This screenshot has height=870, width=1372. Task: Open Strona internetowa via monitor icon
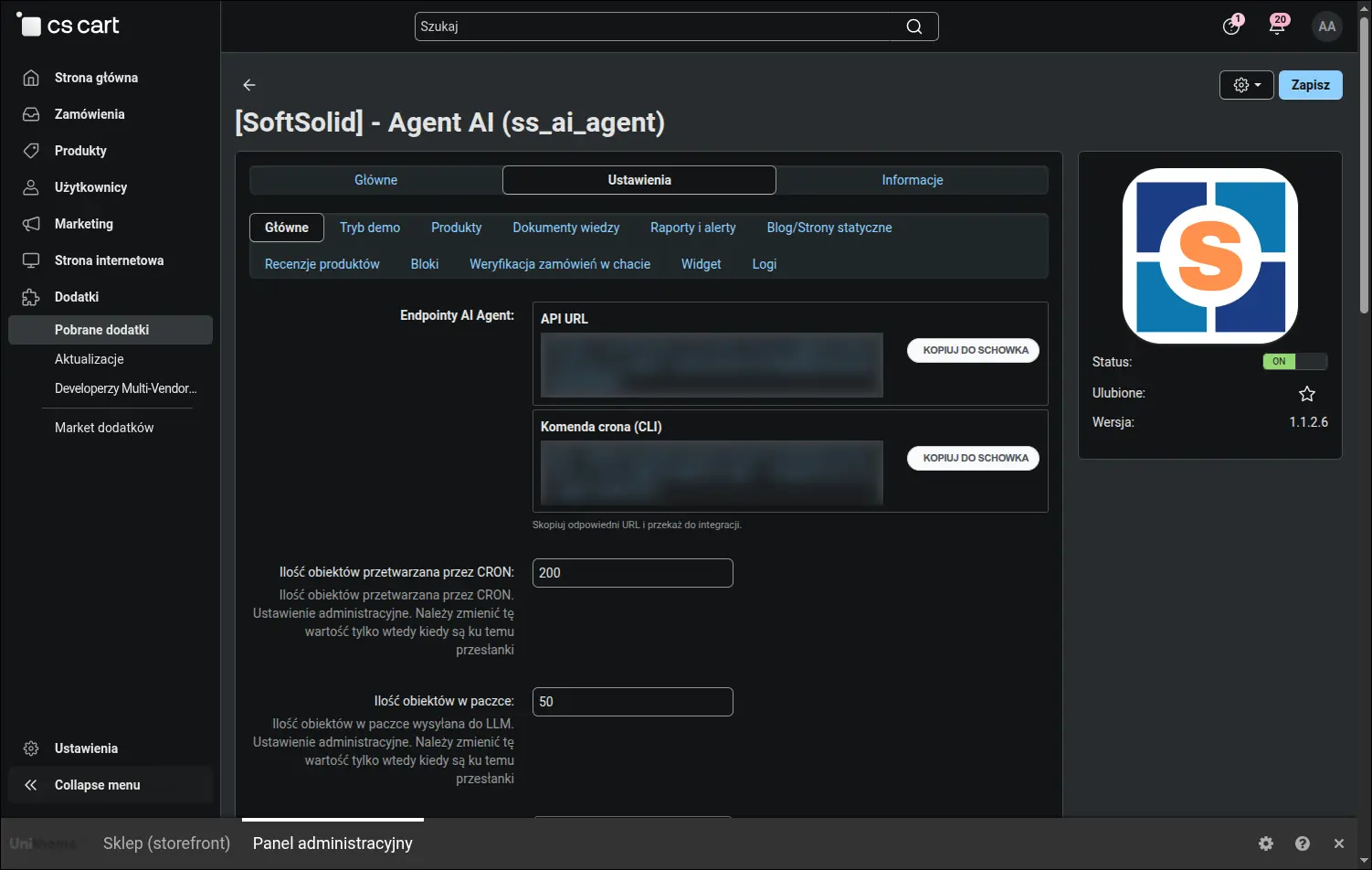31,260
